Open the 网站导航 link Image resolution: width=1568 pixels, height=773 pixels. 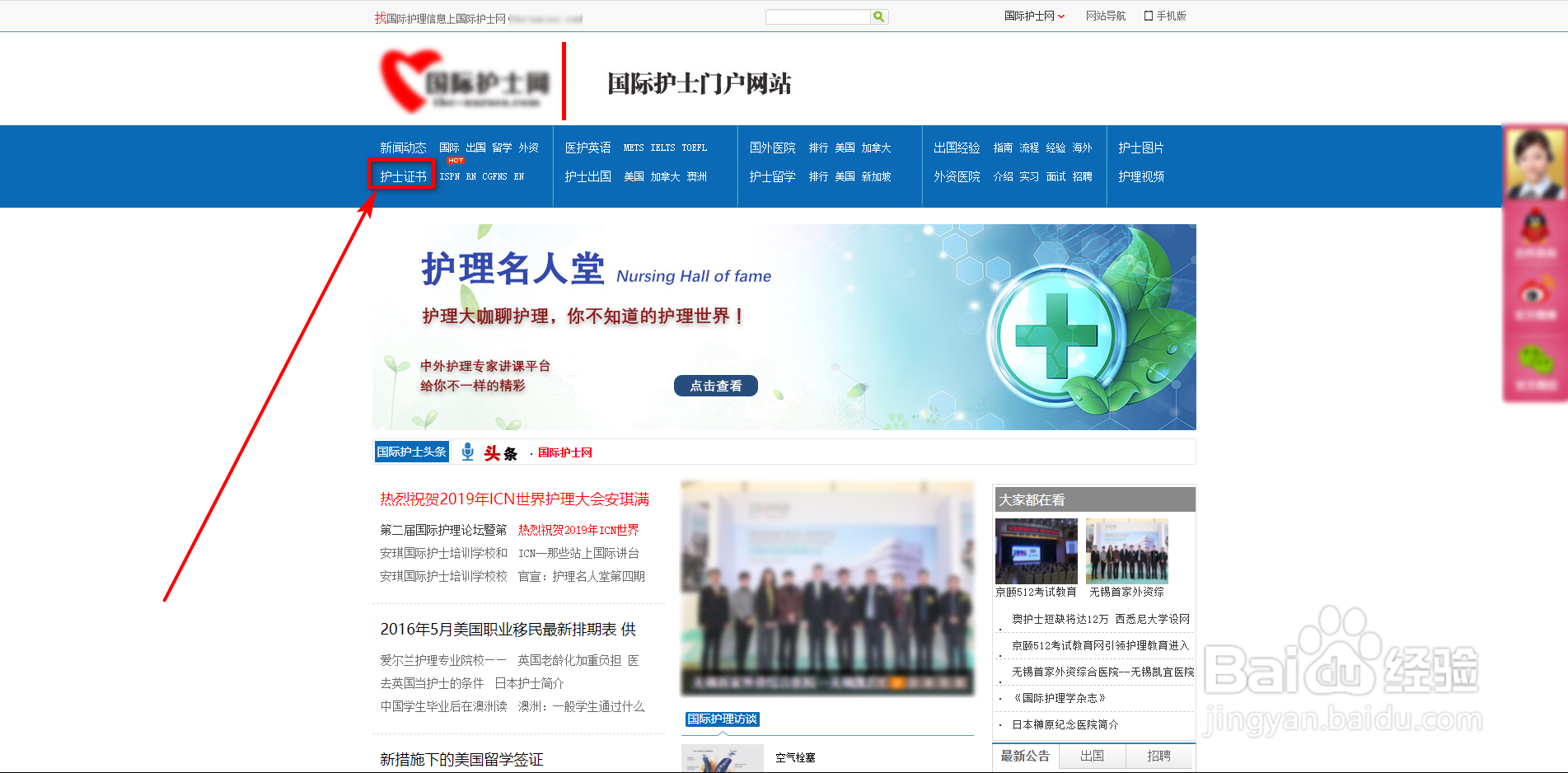click(1105, 16)
